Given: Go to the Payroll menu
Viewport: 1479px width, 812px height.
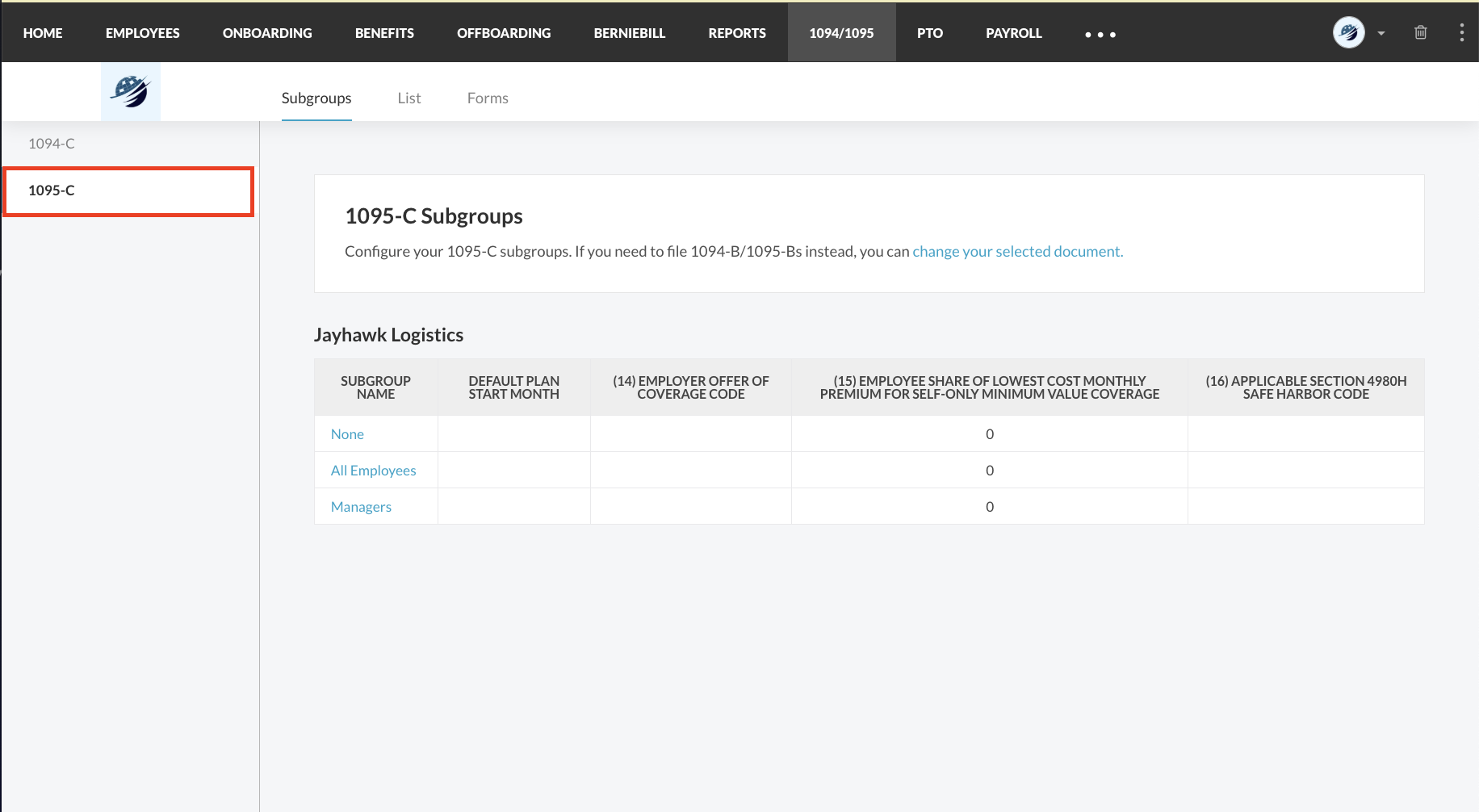Looking at the screenshot, I should [x=1013, y=33].
